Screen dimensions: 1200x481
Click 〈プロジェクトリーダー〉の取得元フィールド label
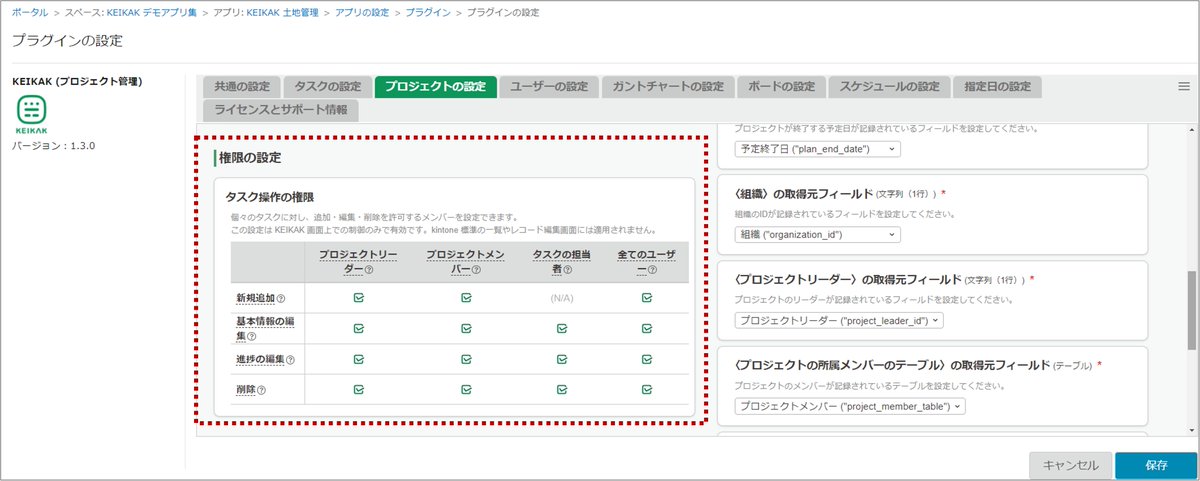(846, 279)
